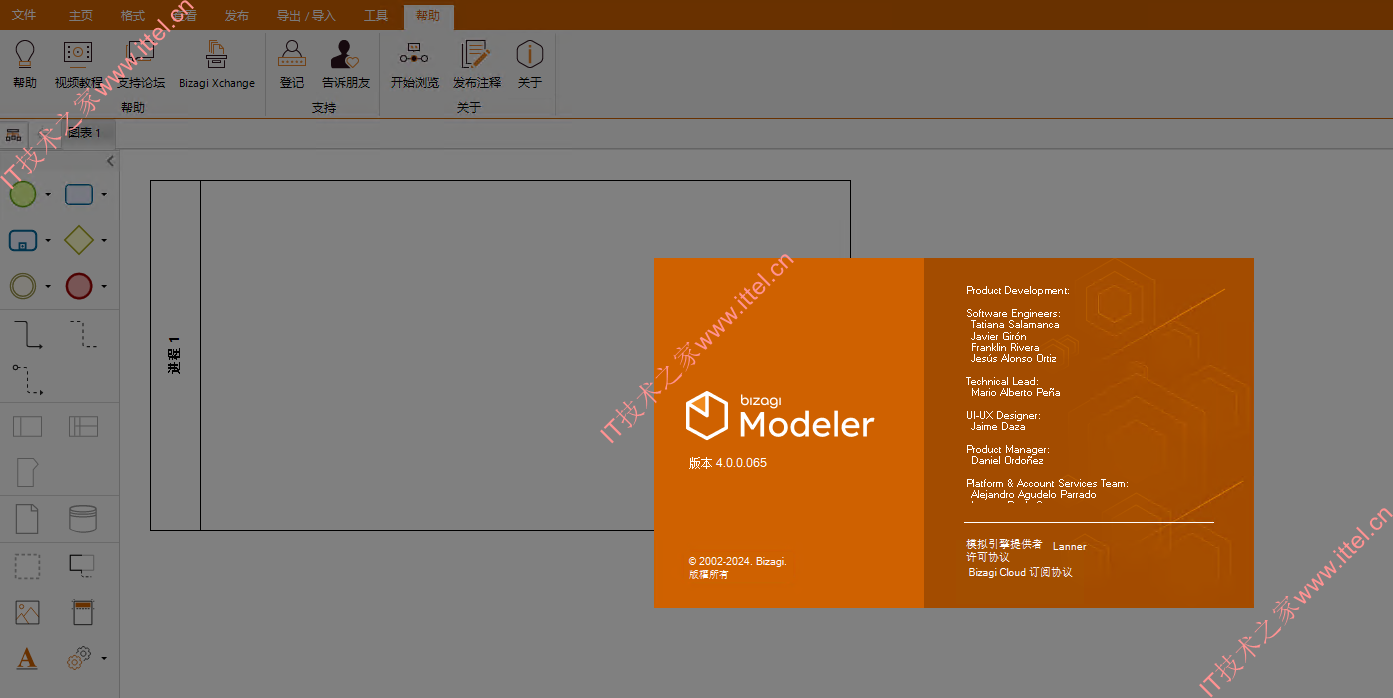Click the Bizagi Modeler logo on splash
Screen dimensions: 1393x698
point(780,415)
